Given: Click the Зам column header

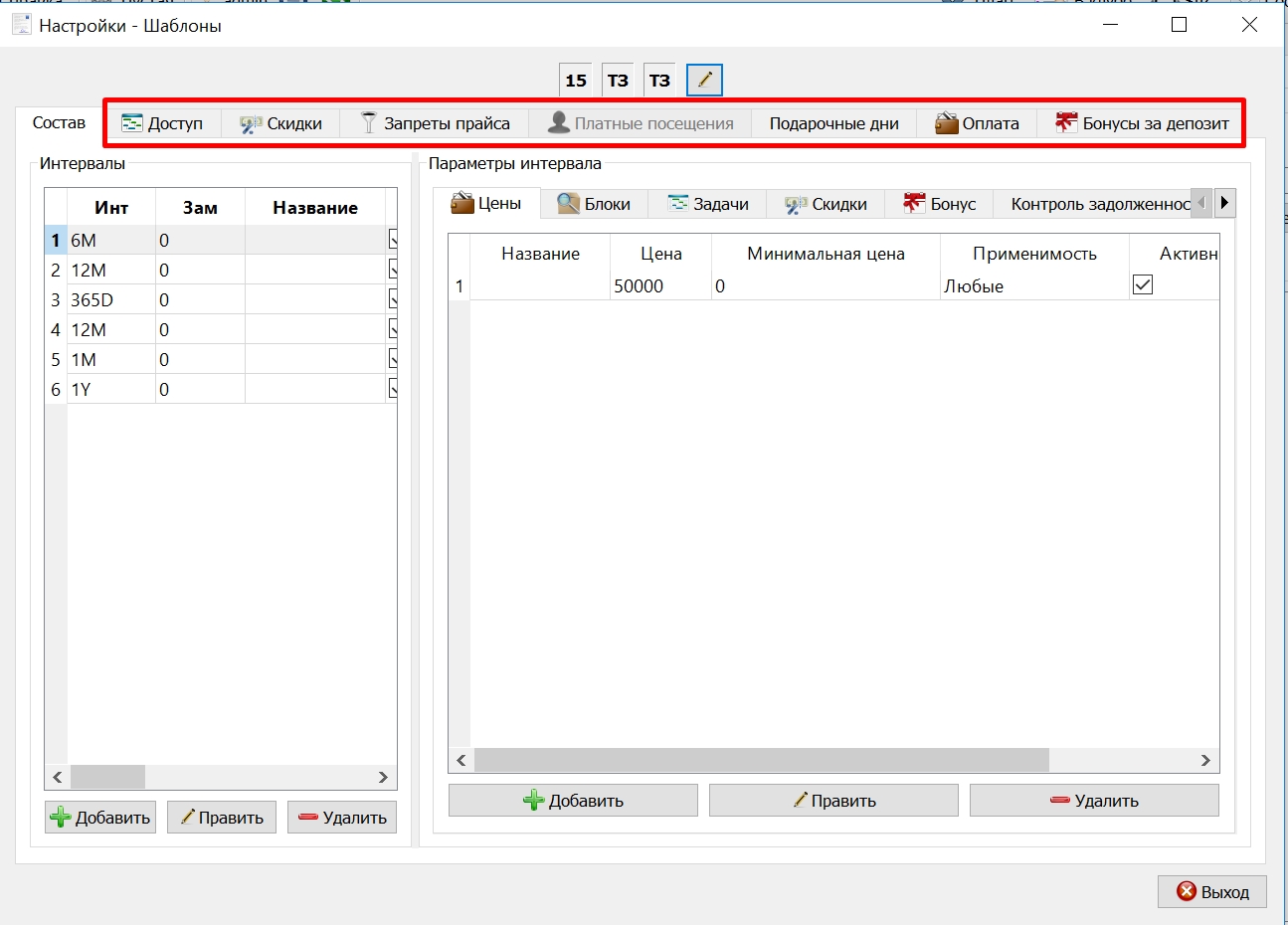Looking at the screenshot, I should click(200, 207).
